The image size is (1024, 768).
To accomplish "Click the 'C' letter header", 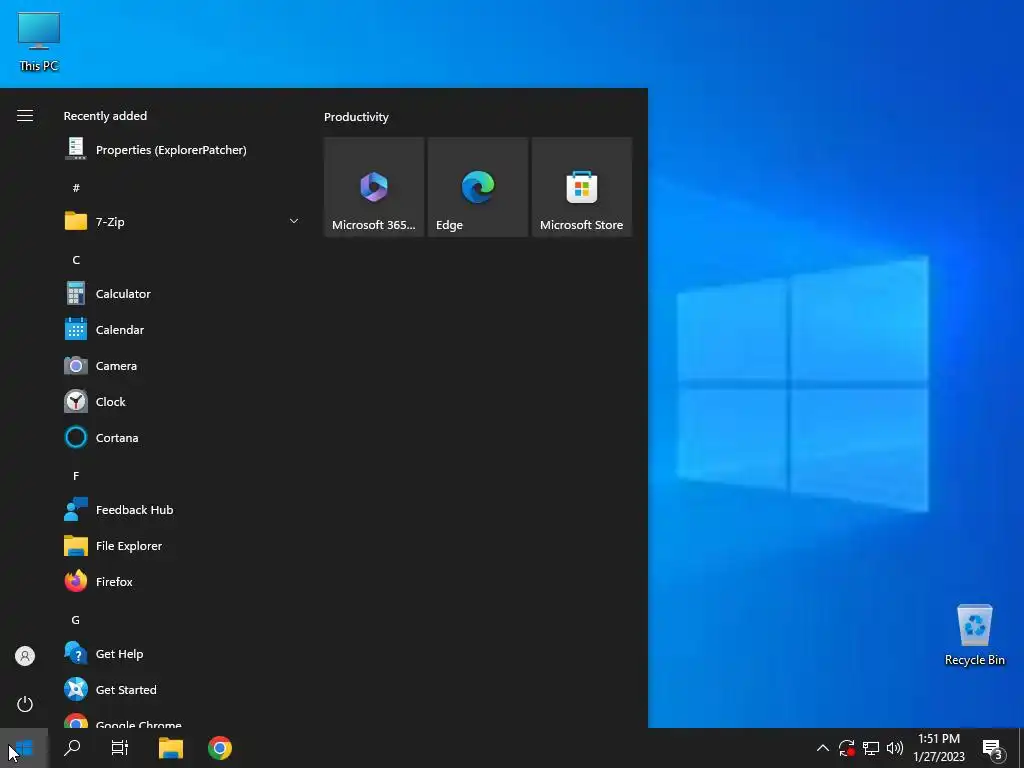I will 76,260.
